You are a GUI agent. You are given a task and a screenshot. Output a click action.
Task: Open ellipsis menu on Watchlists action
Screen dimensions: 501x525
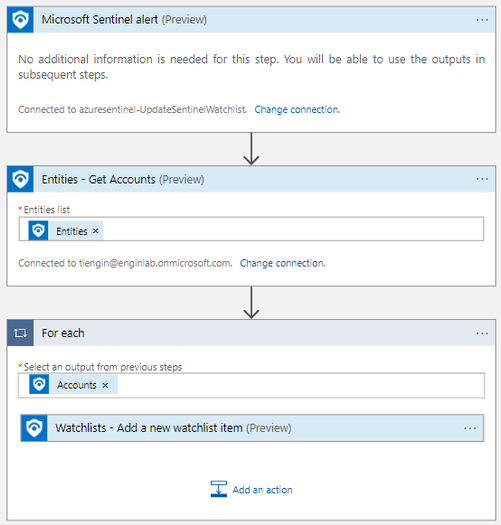pyautogui.click(x=470, y=428)
